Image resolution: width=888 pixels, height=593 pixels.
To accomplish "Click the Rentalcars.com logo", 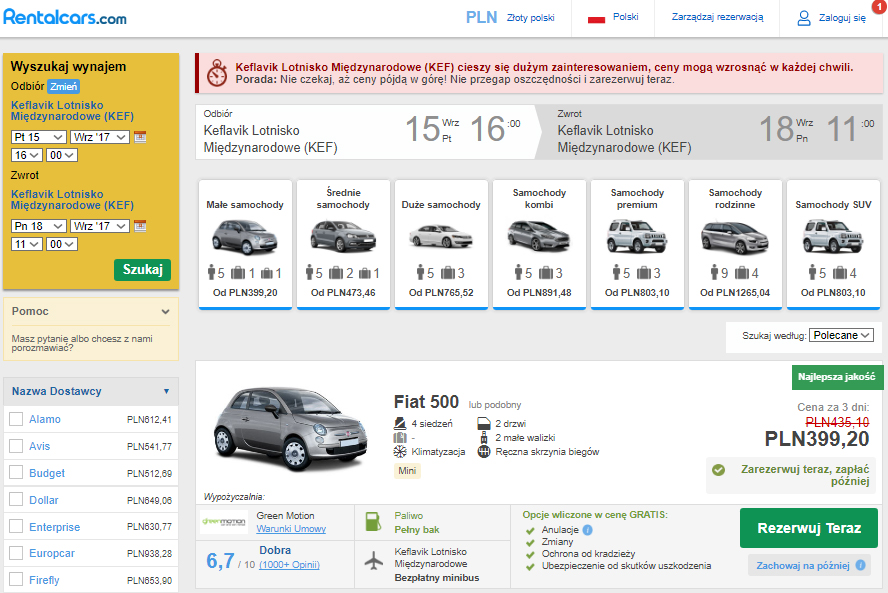I will coord(65,17).
